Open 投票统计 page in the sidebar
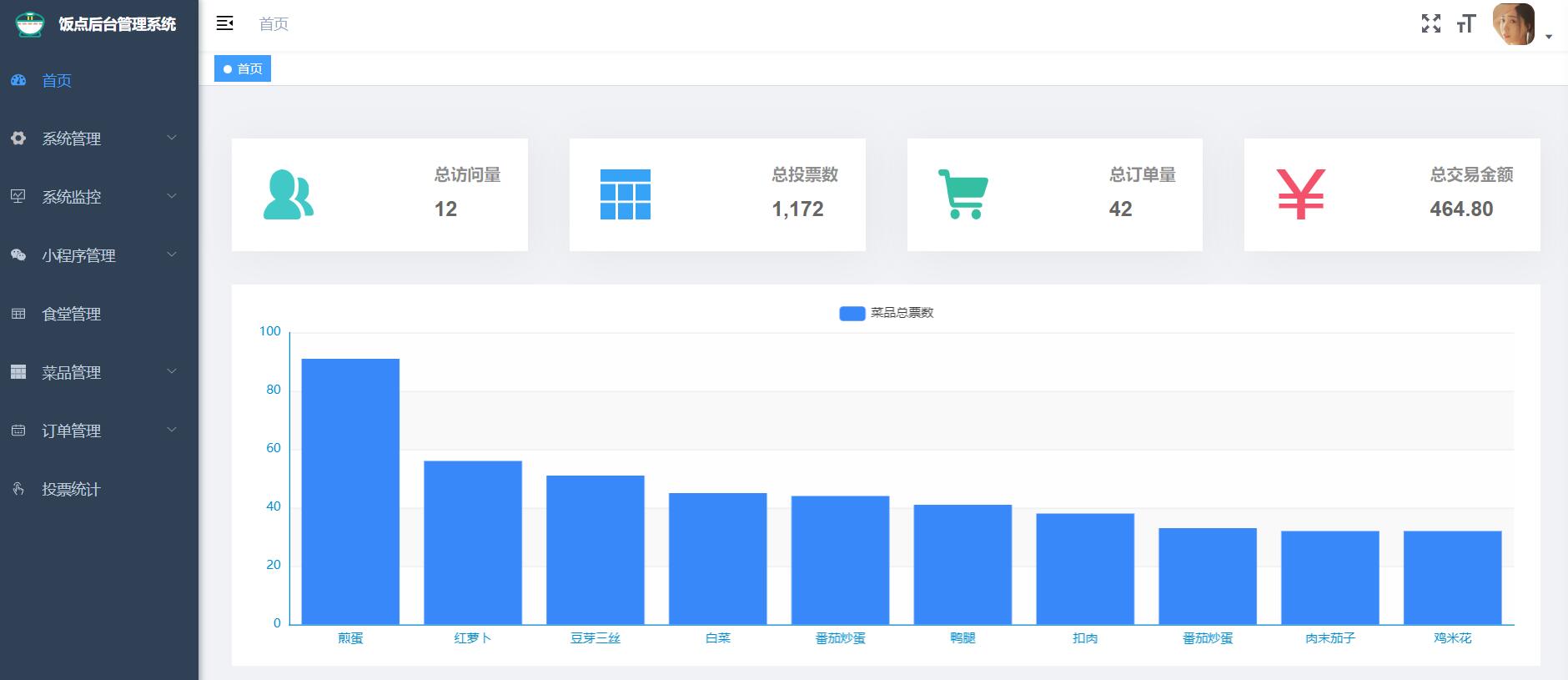Screen dimensions: 1568x680 [x=72, y=490]
